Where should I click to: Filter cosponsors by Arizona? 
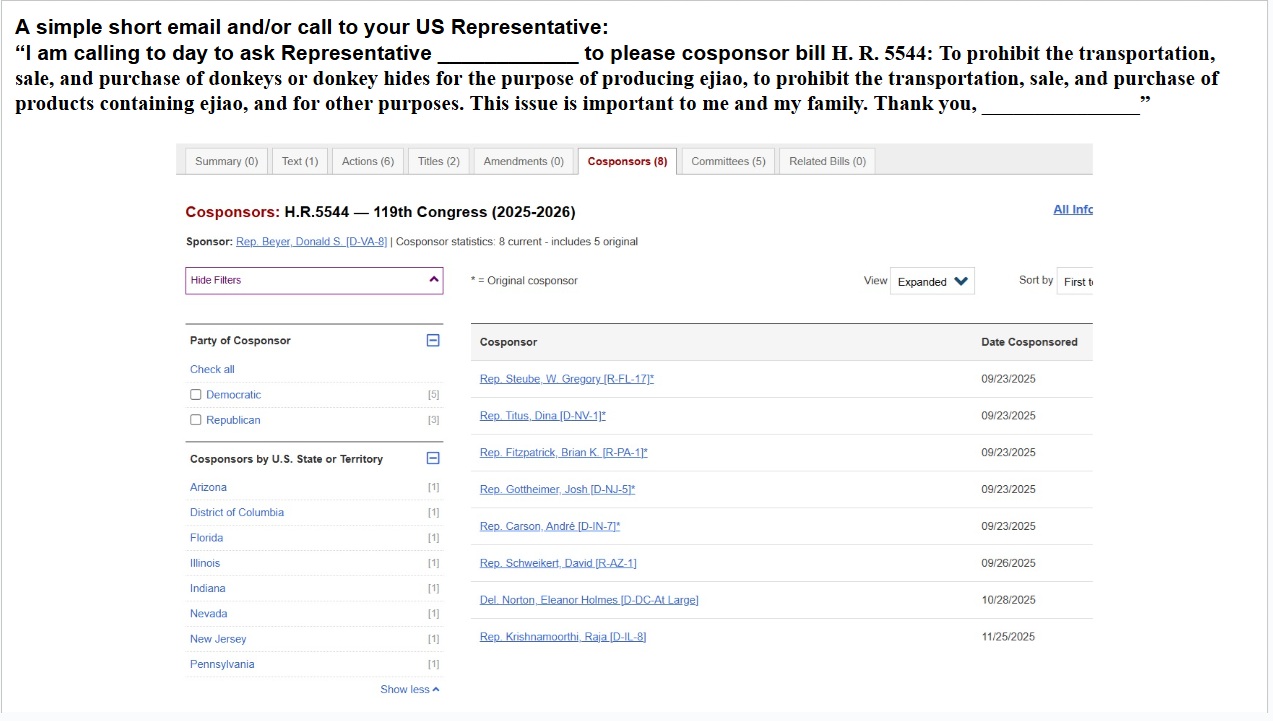(x=208, y=487)
